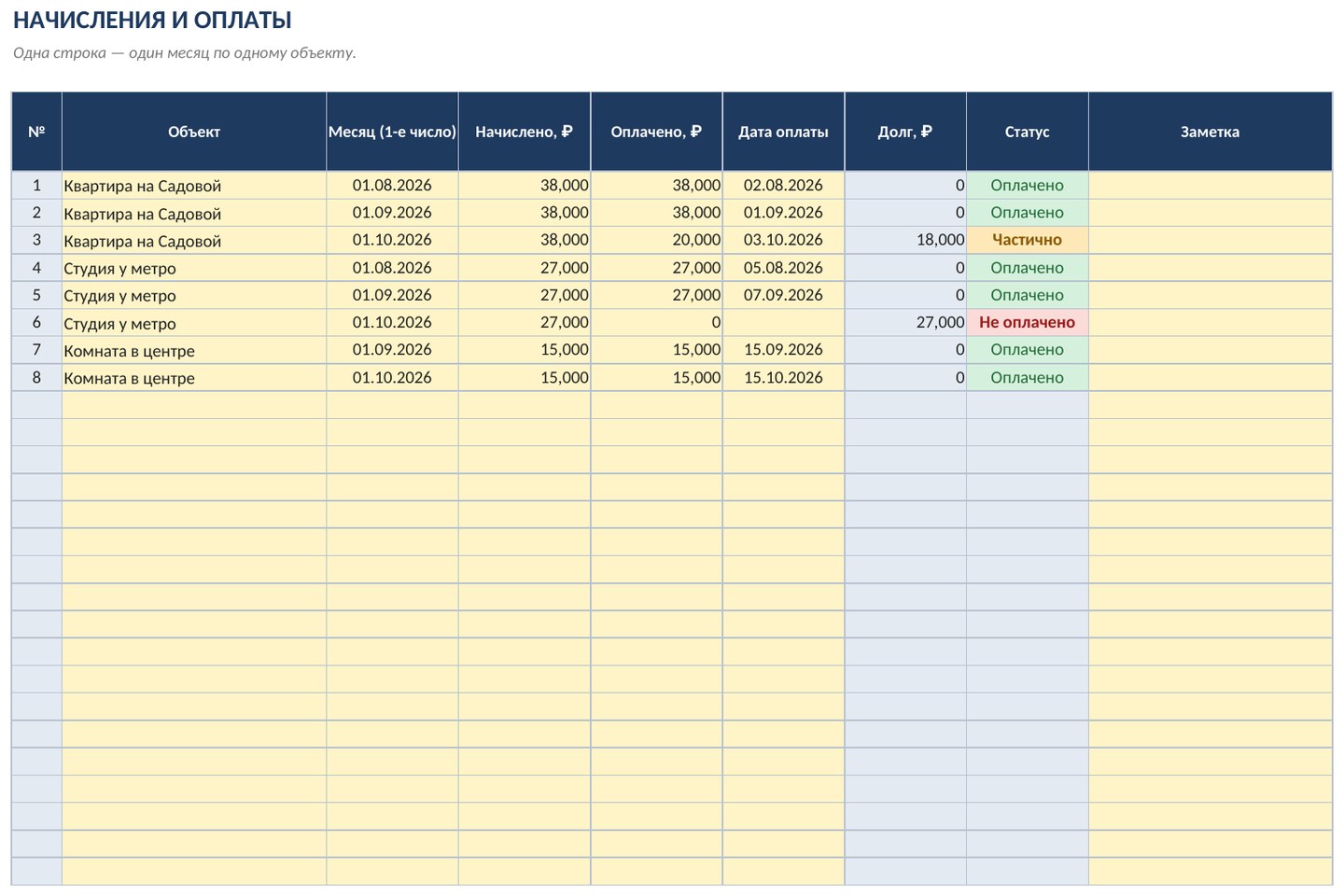Click the paid amount '0' in row 6
The width and height of the screenshot is (1344, 896).
pyautogui.click(x=656, y=323)
